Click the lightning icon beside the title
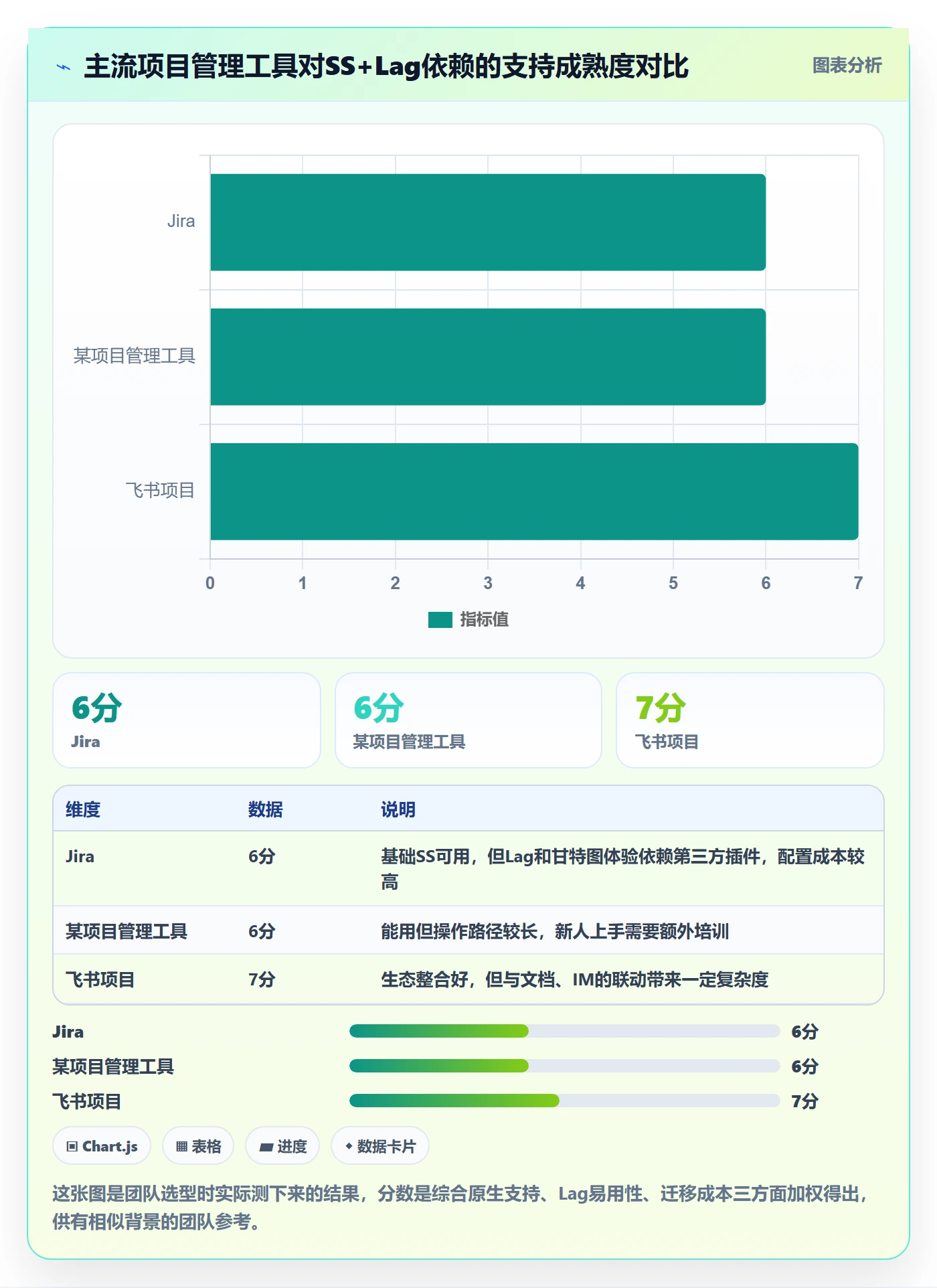The width and height of the screenshot is (937, 1288). (64, 67)
